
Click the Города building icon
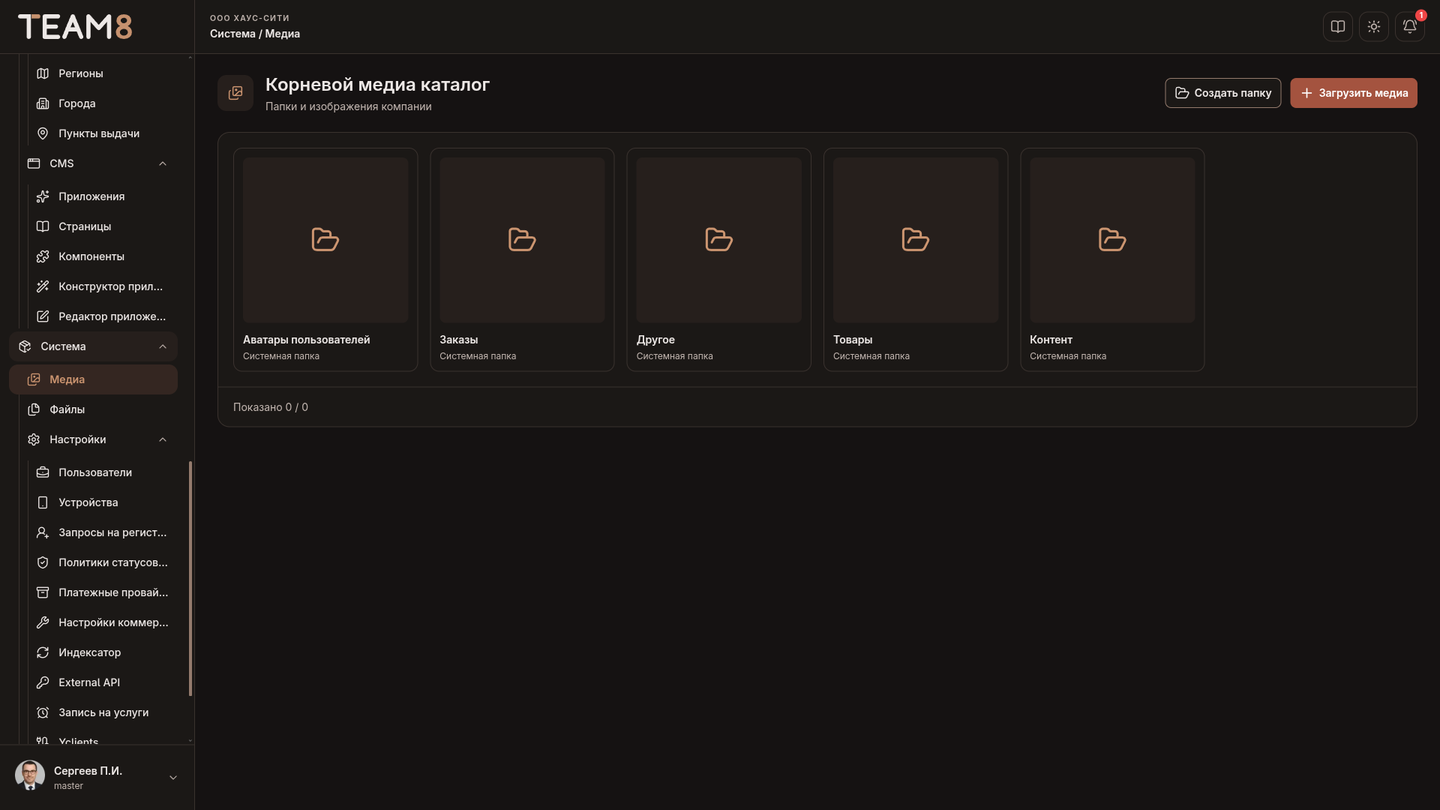43,103
